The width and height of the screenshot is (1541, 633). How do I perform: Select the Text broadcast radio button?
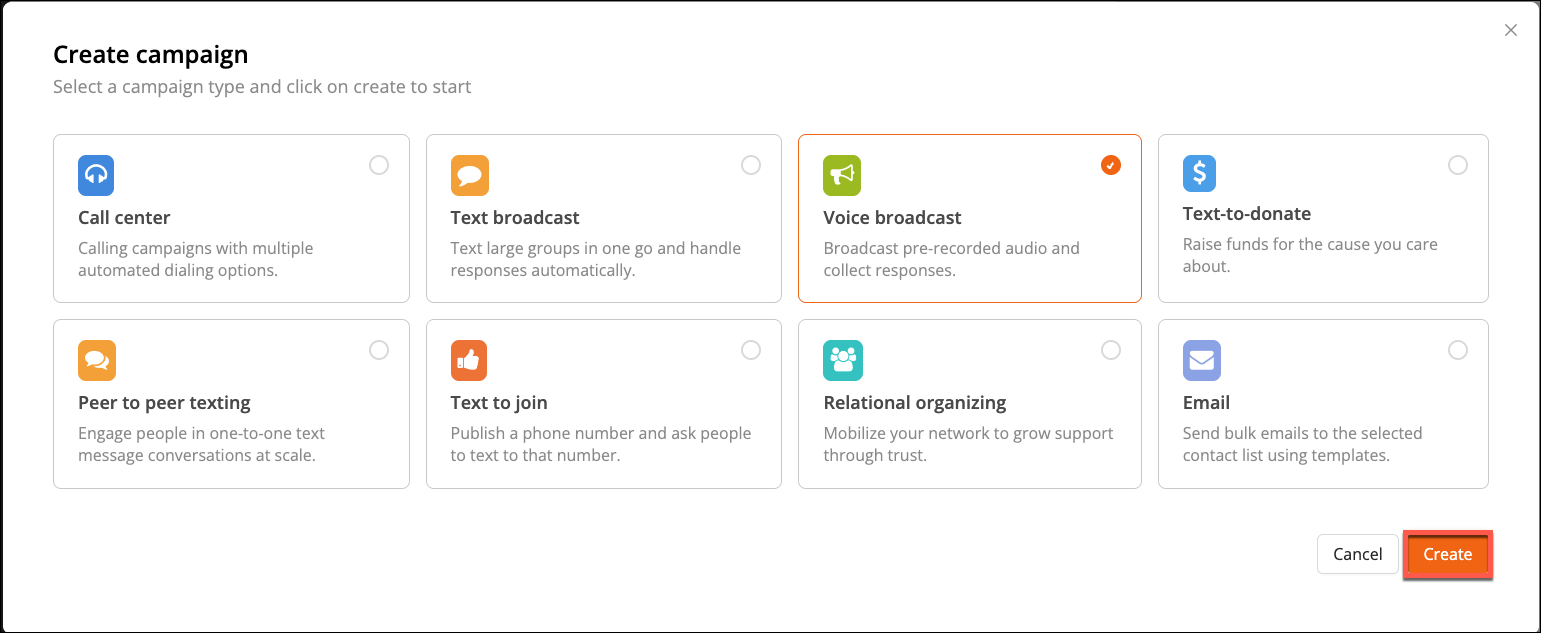point(751,165)
